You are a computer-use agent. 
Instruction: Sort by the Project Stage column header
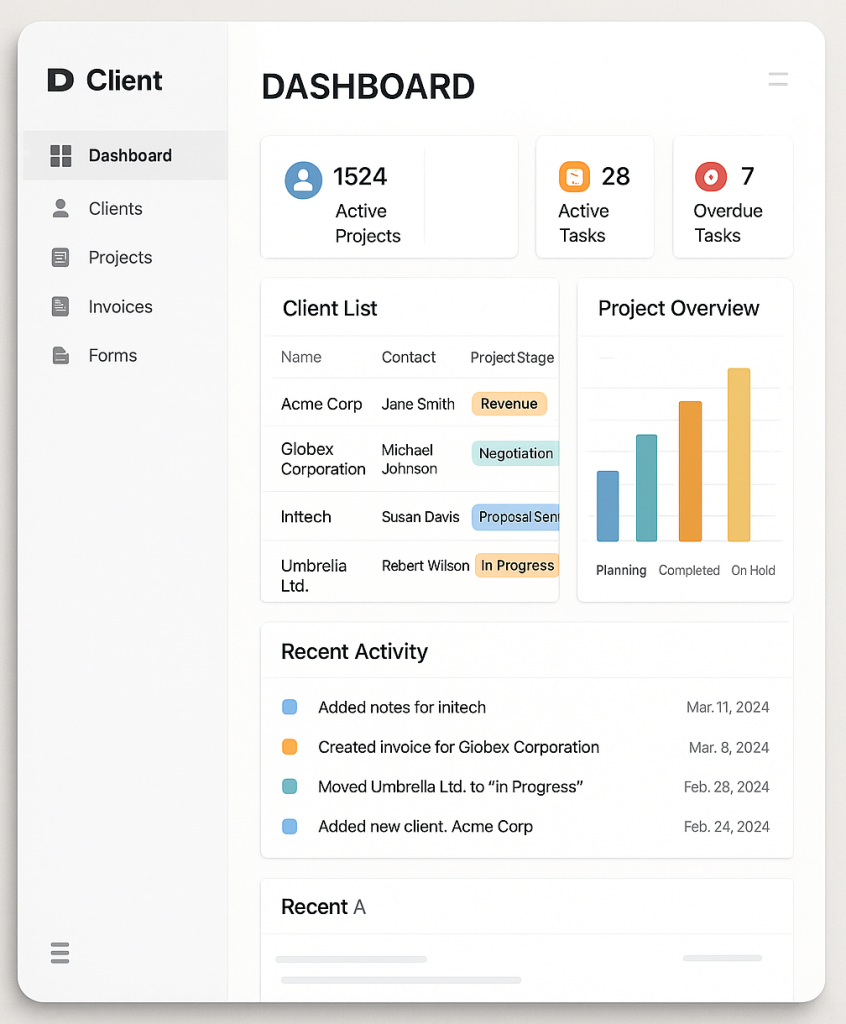[510, 357]
